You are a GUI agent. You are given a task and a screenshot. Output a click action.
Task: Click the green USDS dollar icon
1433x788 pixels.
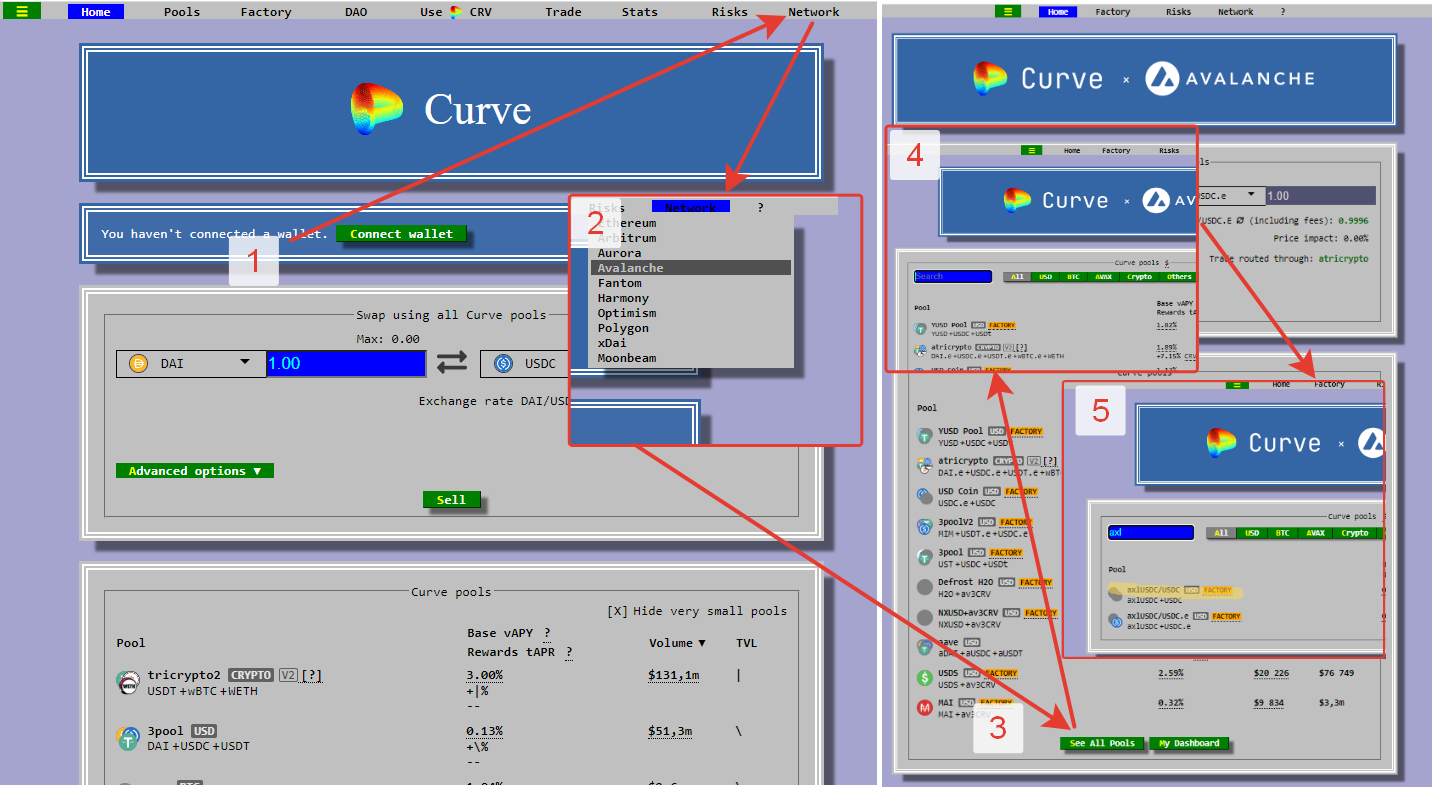point(925,678)
